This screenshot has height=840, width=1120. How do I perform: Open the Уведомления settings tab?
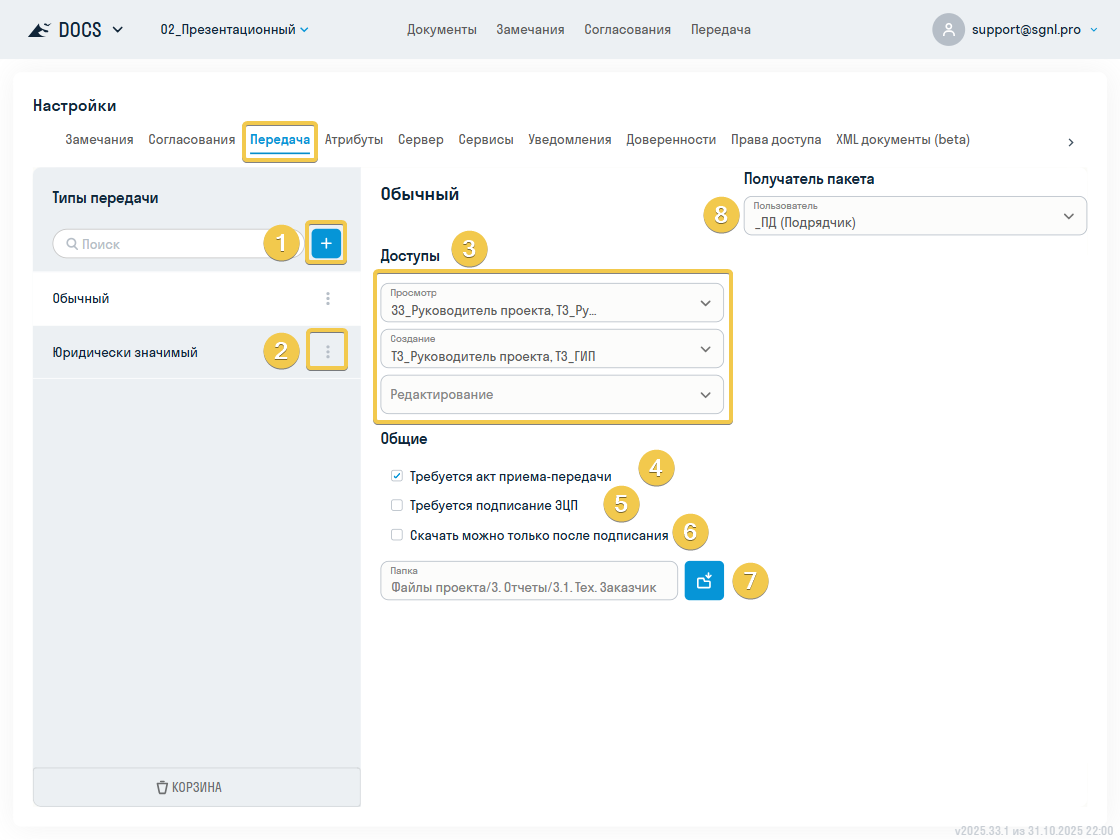point(569,140)
